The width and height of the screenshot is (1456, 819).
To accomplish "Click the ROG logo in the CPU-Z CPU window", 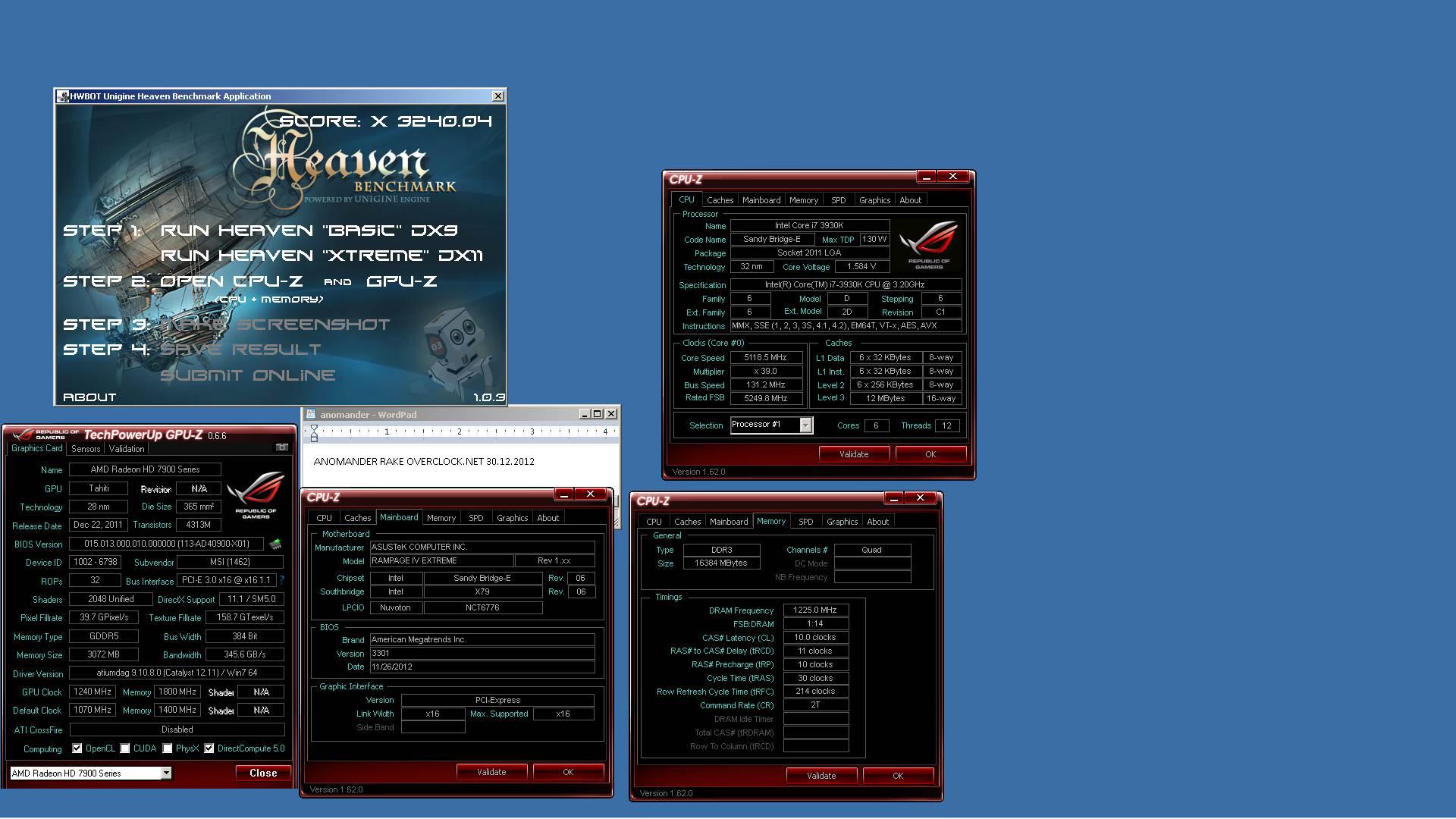I will tap(928, 246).
